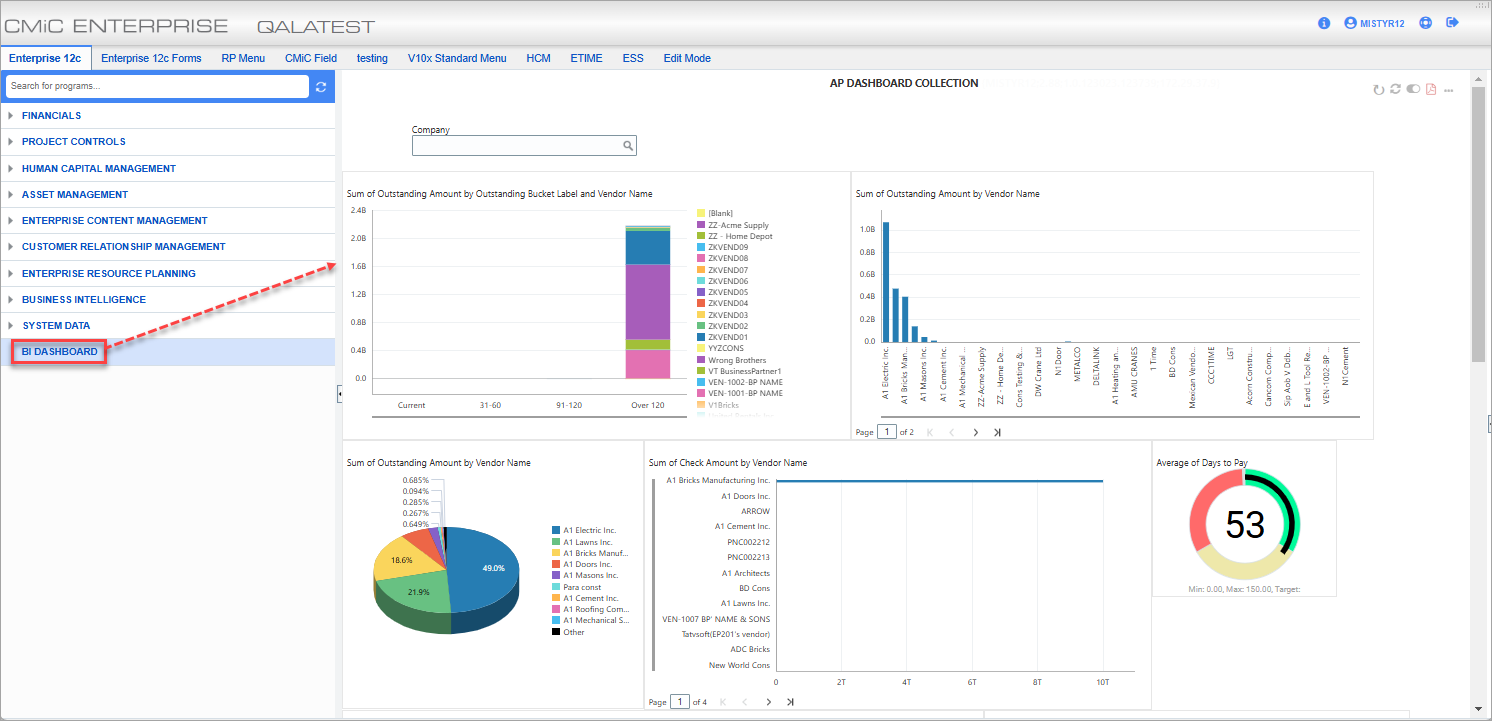Image resolution: width=1492 pixels, height=721 pixels.
Task: Open the V10x Standard Menu tab
Action: [457, 58]
